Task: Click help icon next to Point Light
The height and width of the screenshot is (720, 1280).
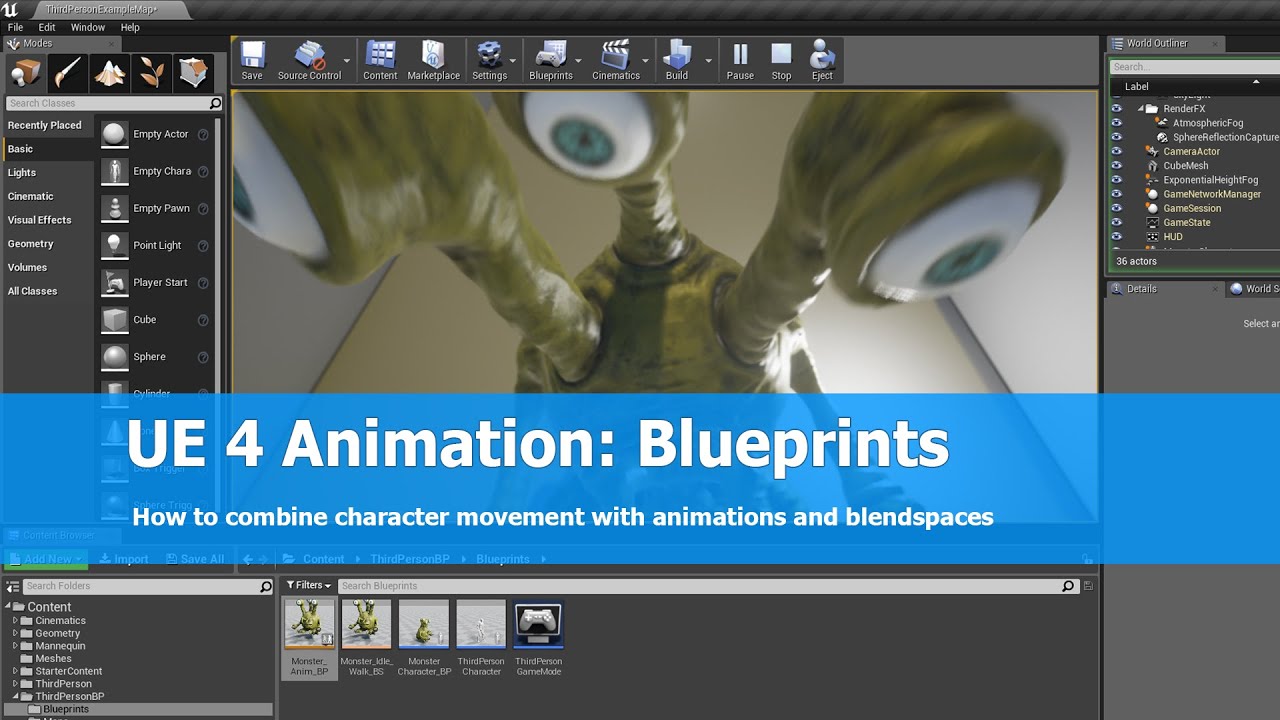Action: [x=203, y=245]
